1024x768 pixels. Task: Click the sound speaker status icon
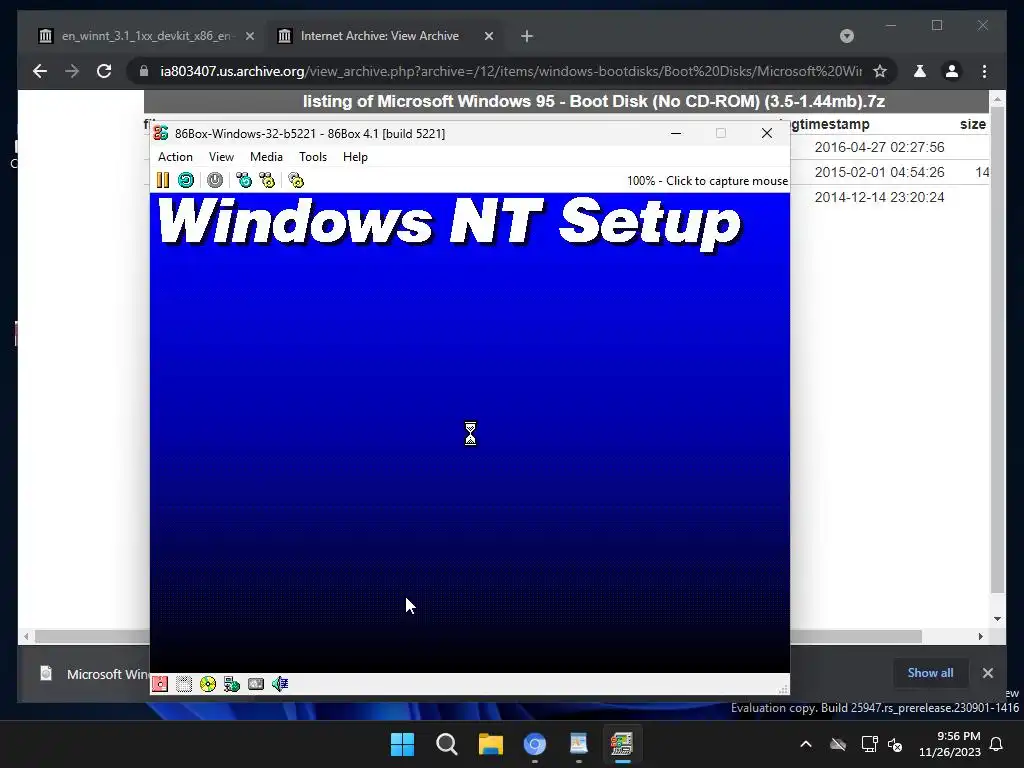[x=280, y=684]
